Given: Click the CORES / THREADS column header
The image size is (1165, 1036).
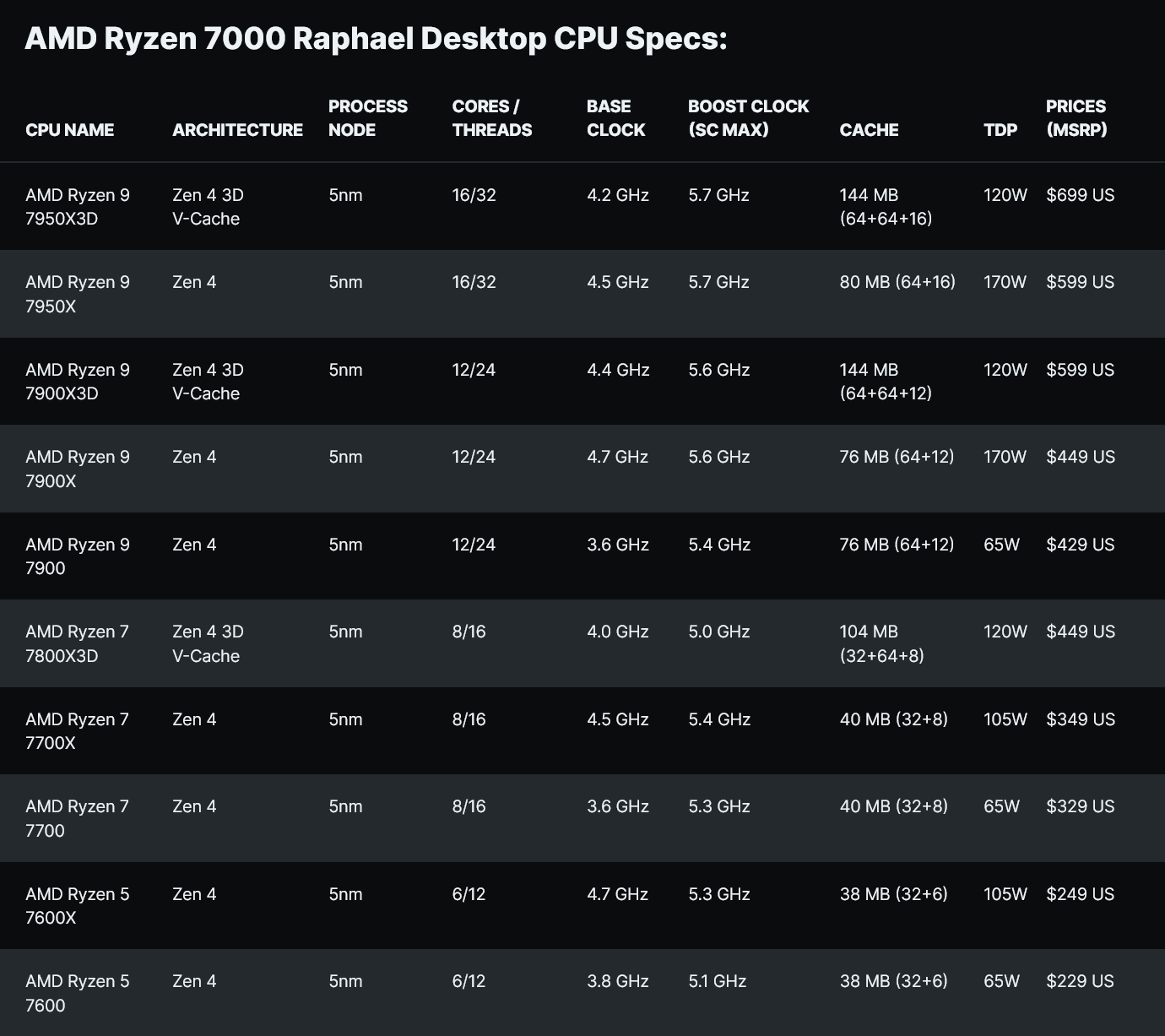Looking at the screenshot, I should (492, 118).
